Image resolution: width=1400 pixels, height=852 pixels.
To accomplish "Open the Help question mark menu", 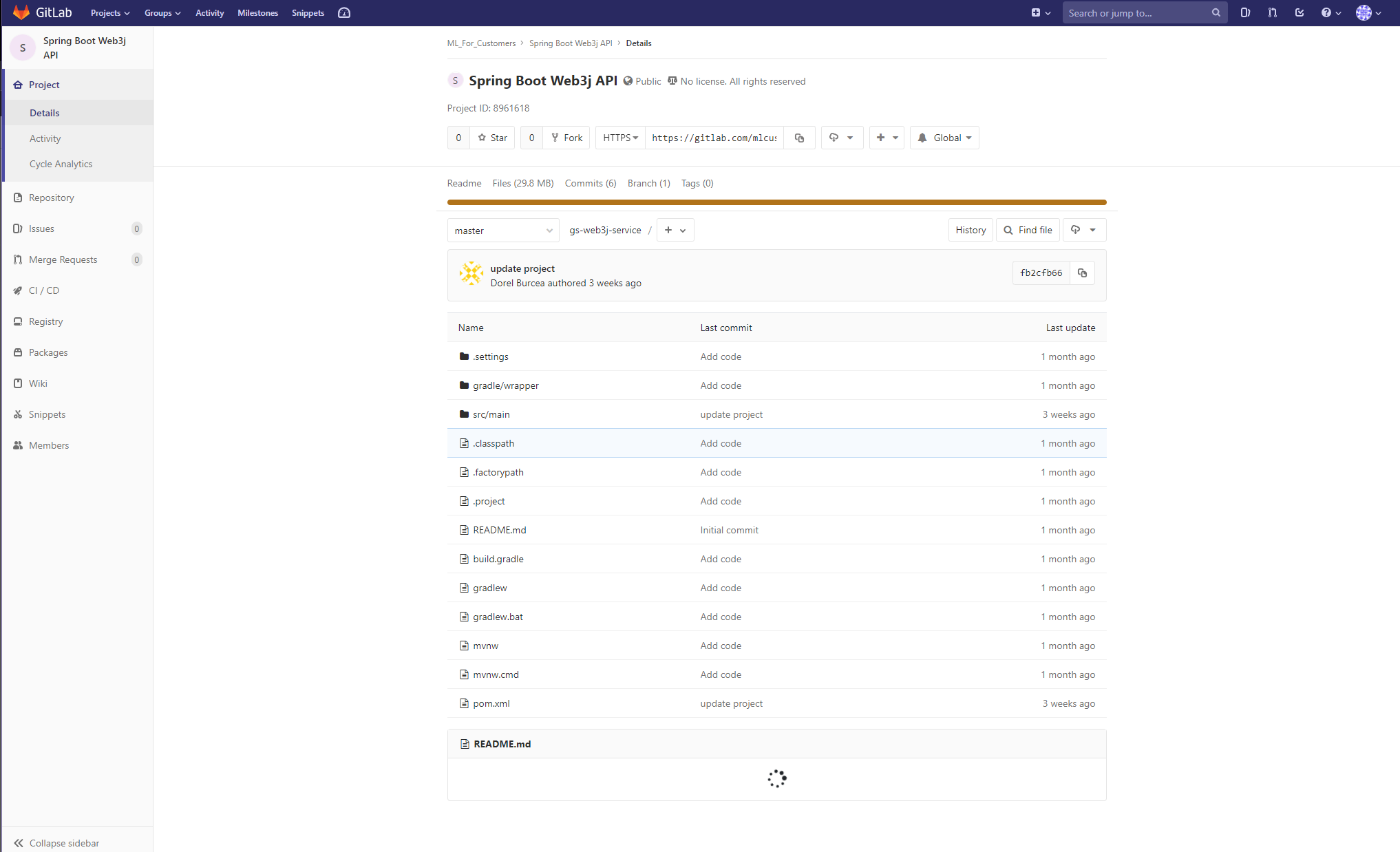I will (x=1331, y=13).
